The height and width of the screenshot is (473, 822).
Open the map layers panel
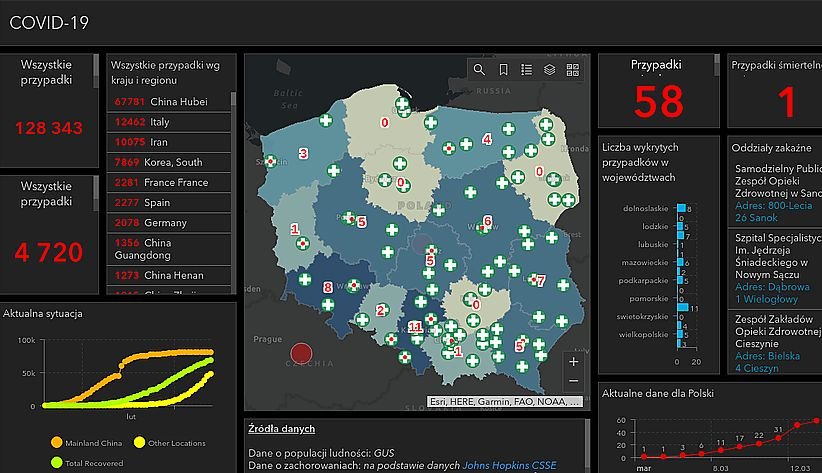549,70
